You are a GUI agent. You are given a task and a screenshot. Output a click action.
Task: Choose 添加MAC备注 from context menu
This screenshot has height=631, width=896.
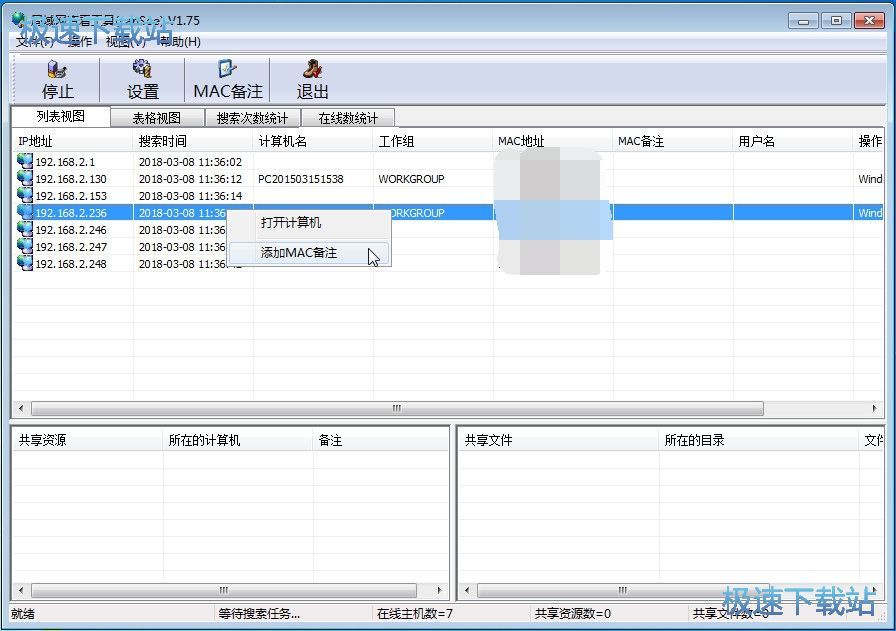coord(309,253)
